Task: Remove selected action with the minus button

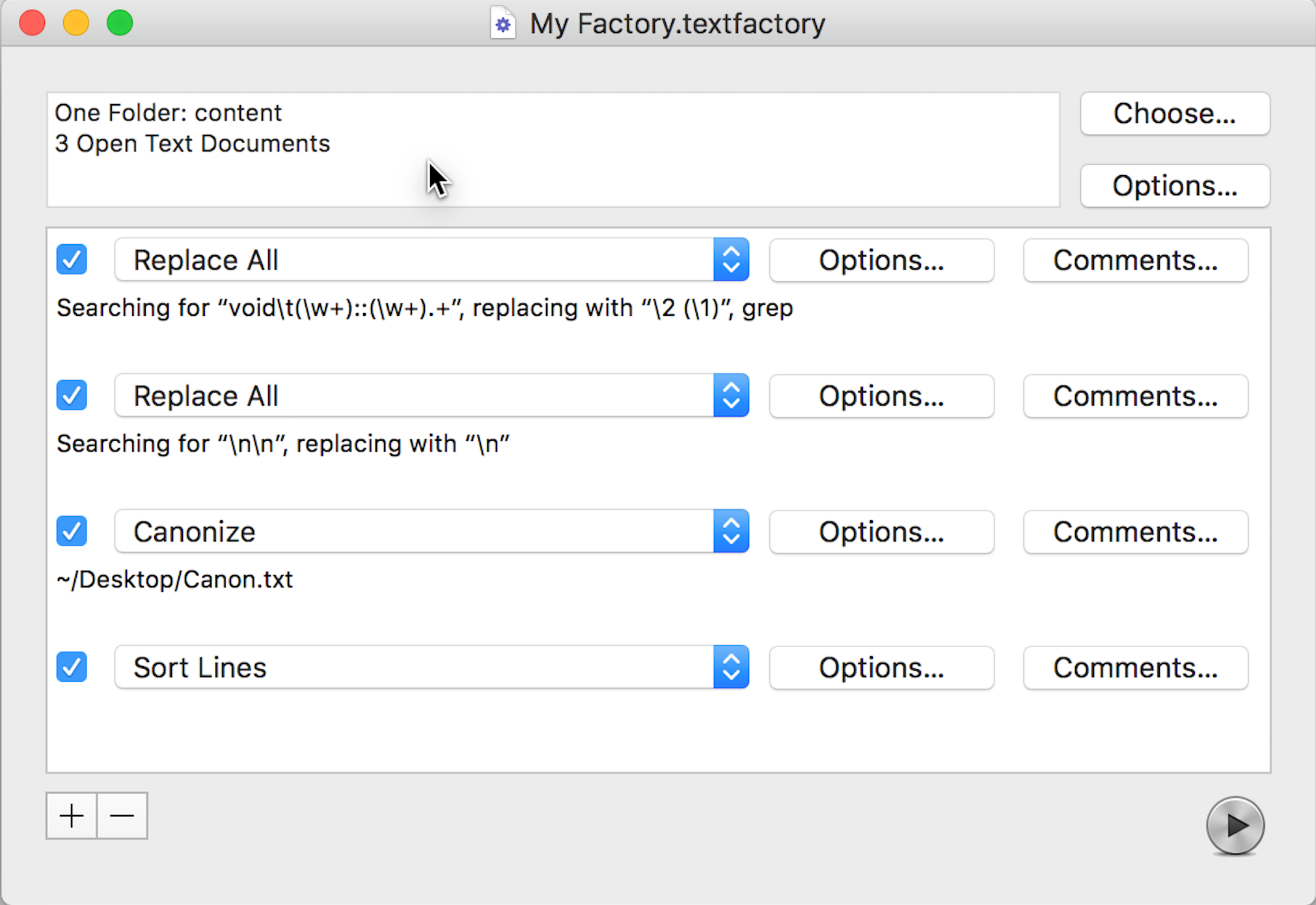Action: 122,816
